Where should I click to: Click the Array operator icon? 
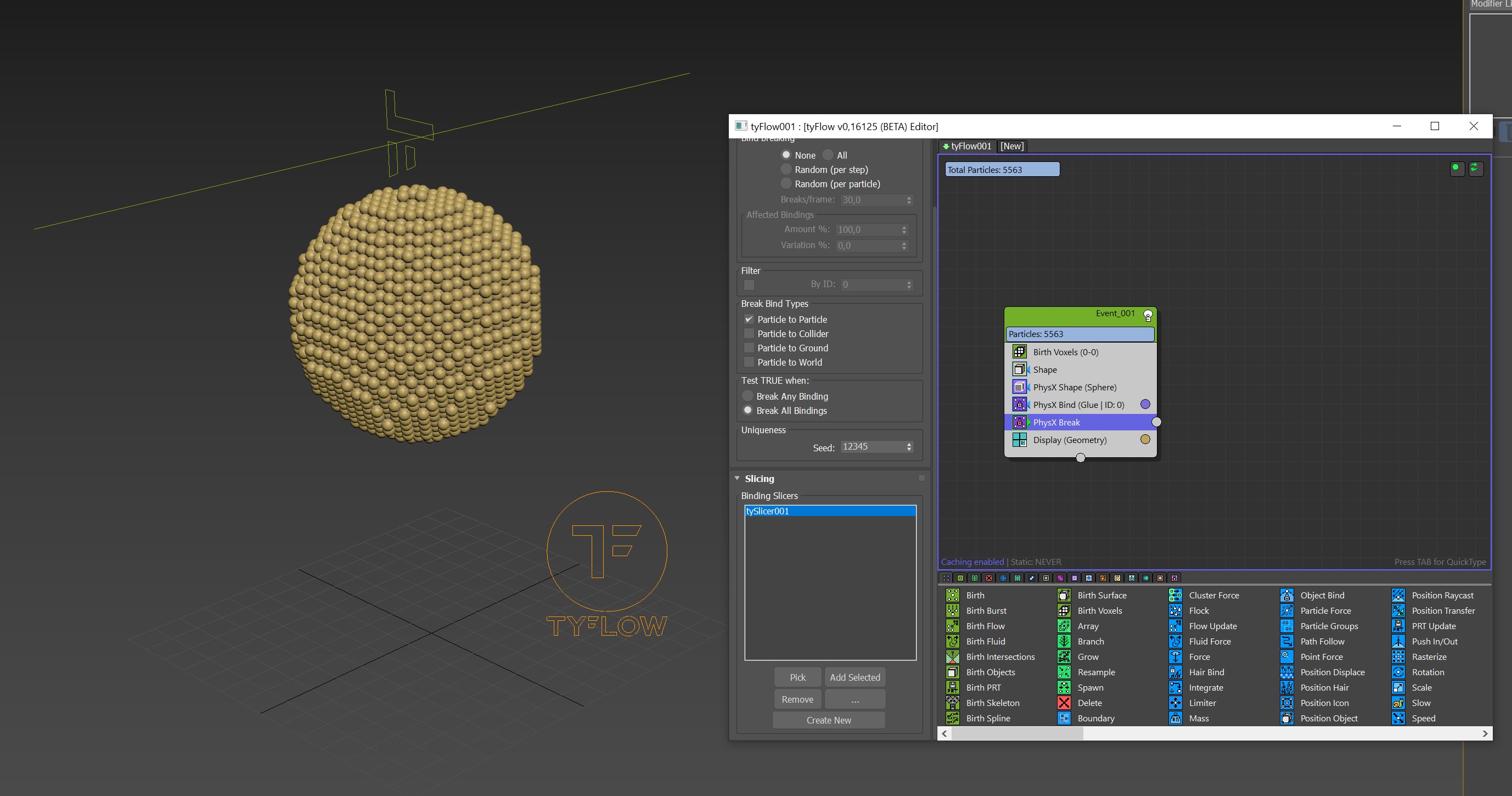pyautogui.click(x=1064, y=626)
